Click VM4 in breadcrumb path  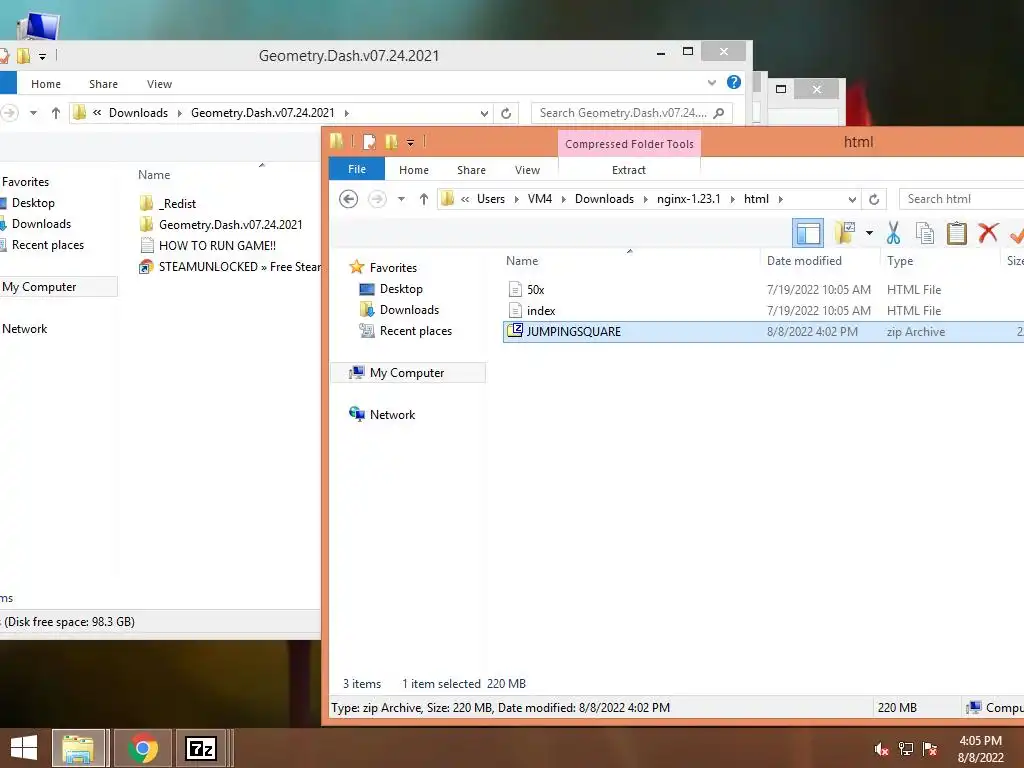pos(539,199)
